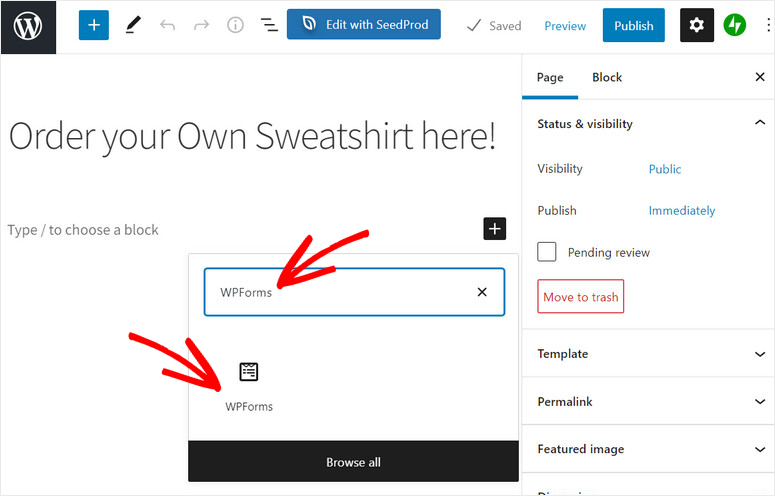Click the Saved status indicator

pos(494,26)
